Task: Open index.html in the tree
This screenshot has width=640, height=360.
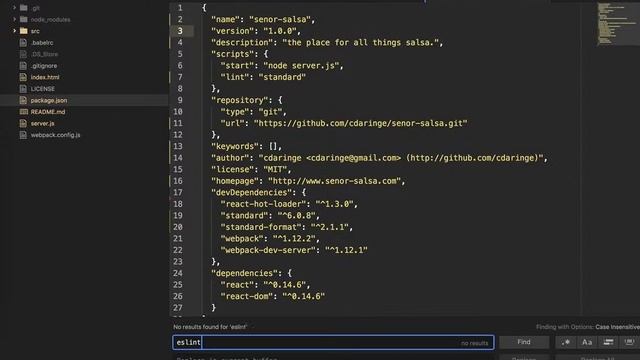Action: [x=45, y=77]
